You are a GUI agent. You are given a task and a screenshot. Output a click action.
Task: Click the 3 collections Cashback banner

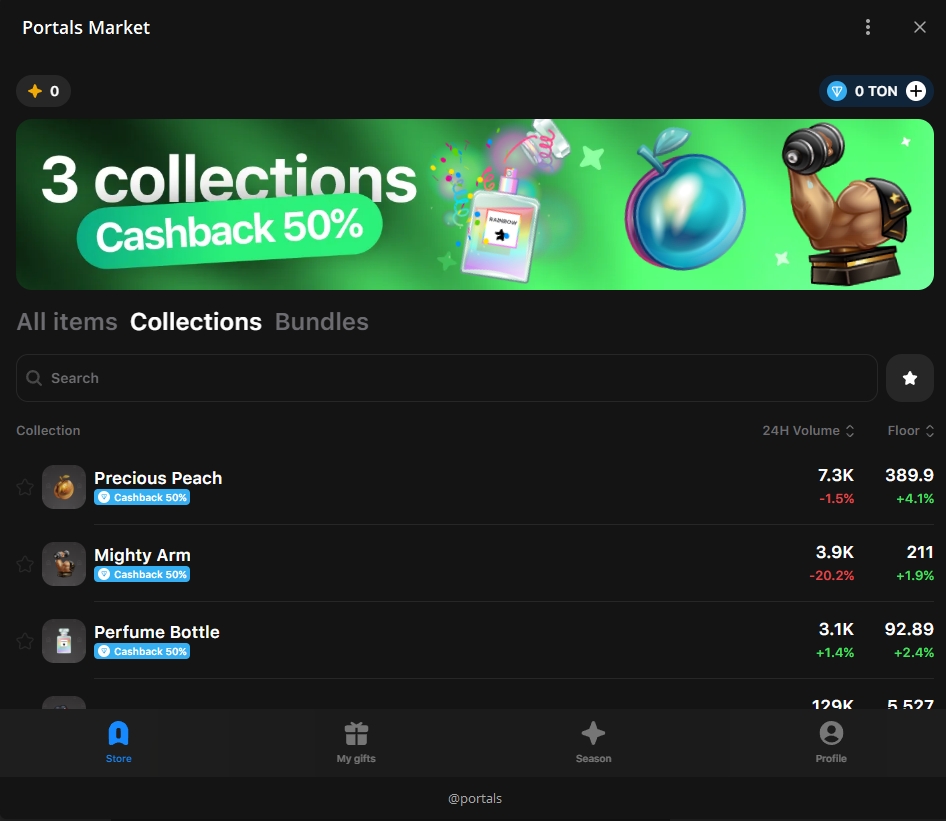click(x=474, y=205)
